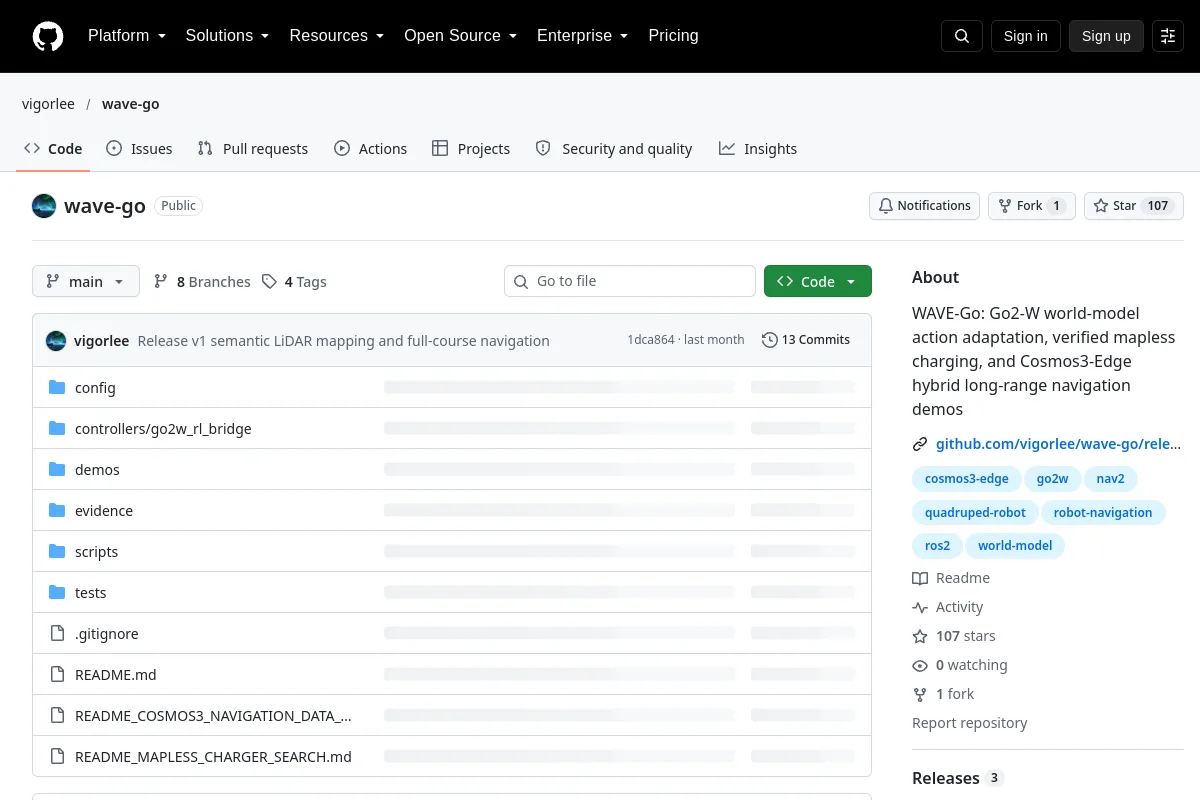The image size is (1200, 800).
Task: Click the commit author avatar for vigorlee
Action: [x=56, y=341]
